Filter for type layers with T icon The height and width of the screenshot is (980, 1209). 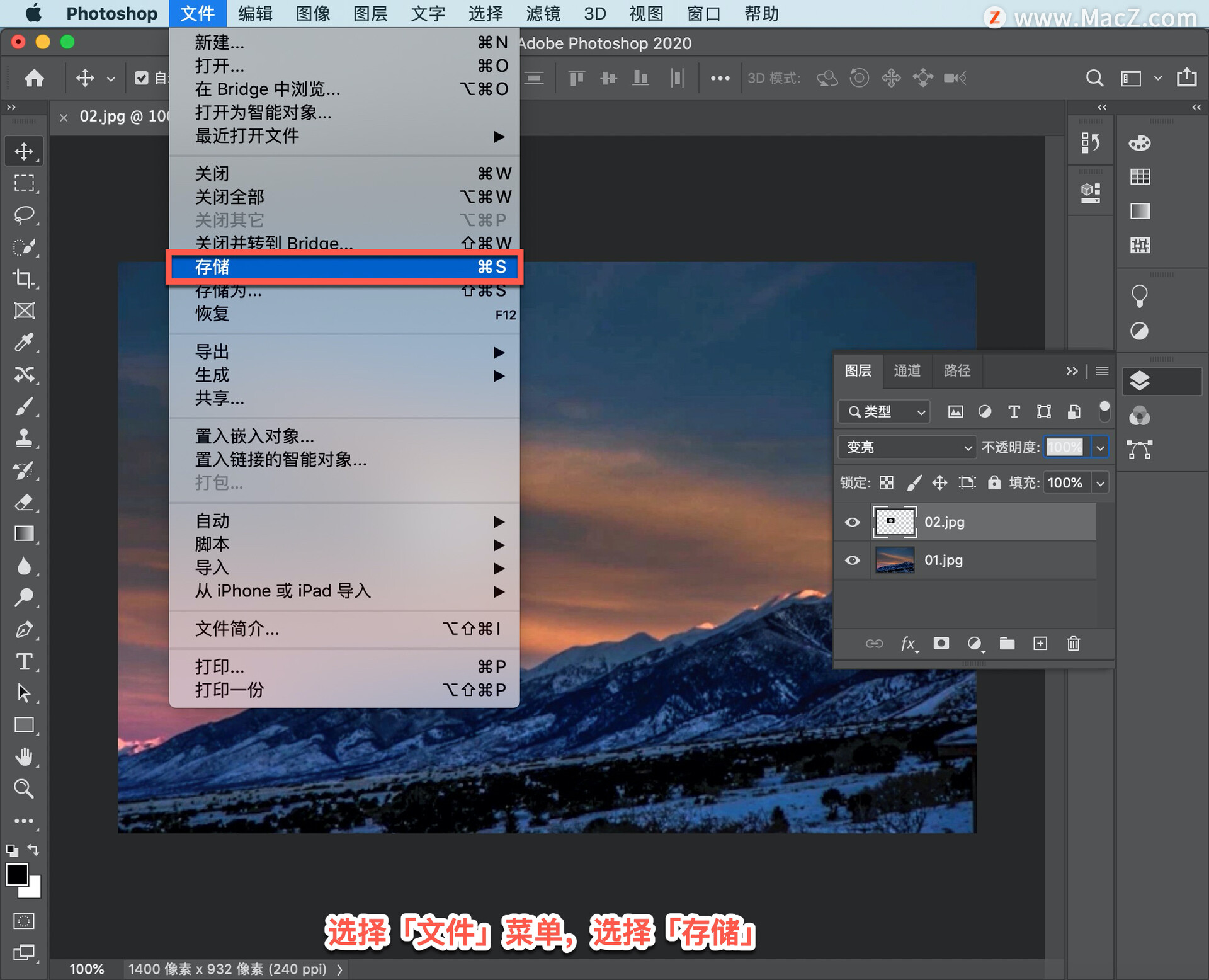1014,412
